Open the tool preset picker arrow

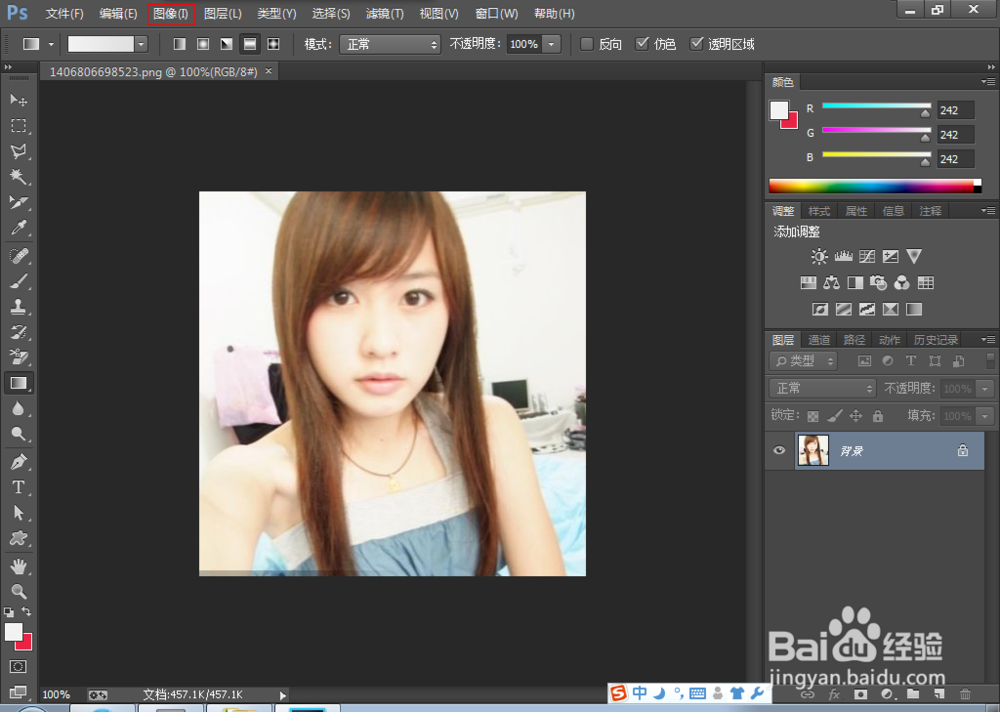tap(51, 44)
